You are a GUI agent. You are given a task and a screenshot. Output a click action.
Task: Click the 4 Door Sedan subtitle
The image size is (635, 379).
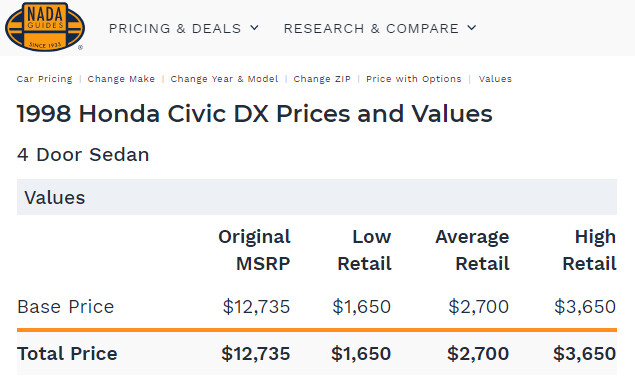coord(83,155)
